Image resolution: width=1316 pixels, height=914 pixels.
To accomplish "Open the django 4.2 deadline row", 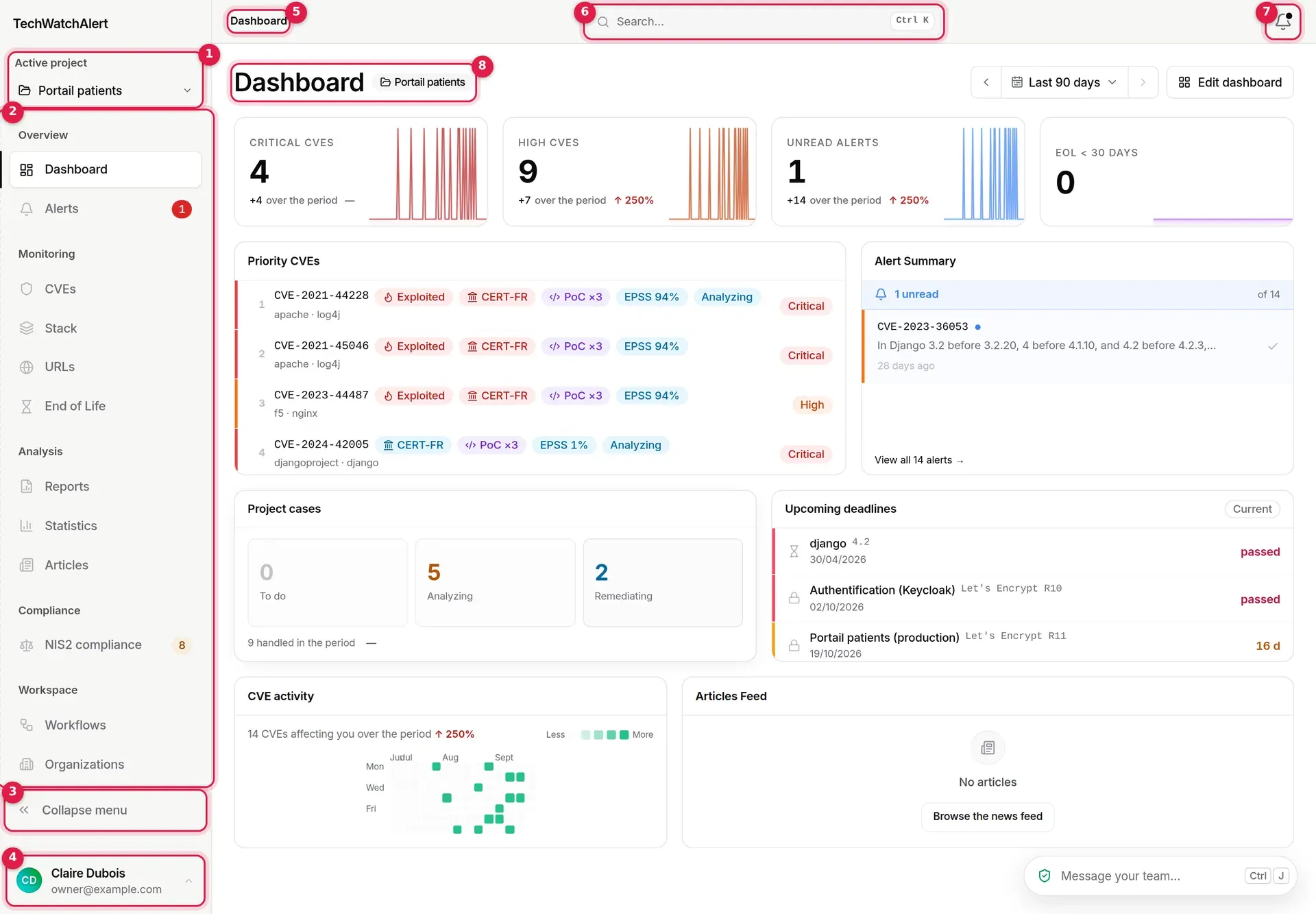I will click(x=1033, y=551).
